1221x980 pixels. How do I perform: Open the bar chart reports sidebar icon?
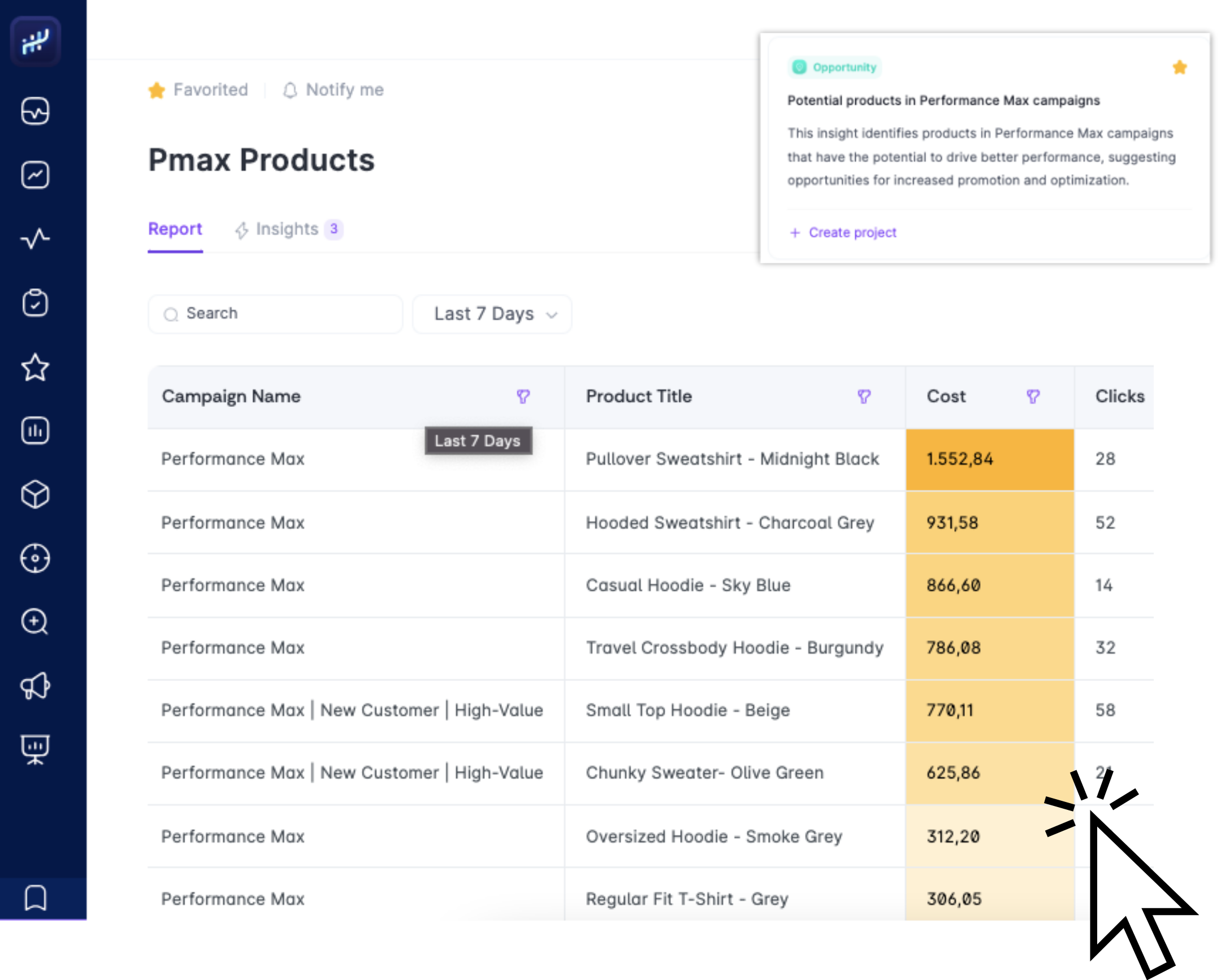click(x=35, y=431)
